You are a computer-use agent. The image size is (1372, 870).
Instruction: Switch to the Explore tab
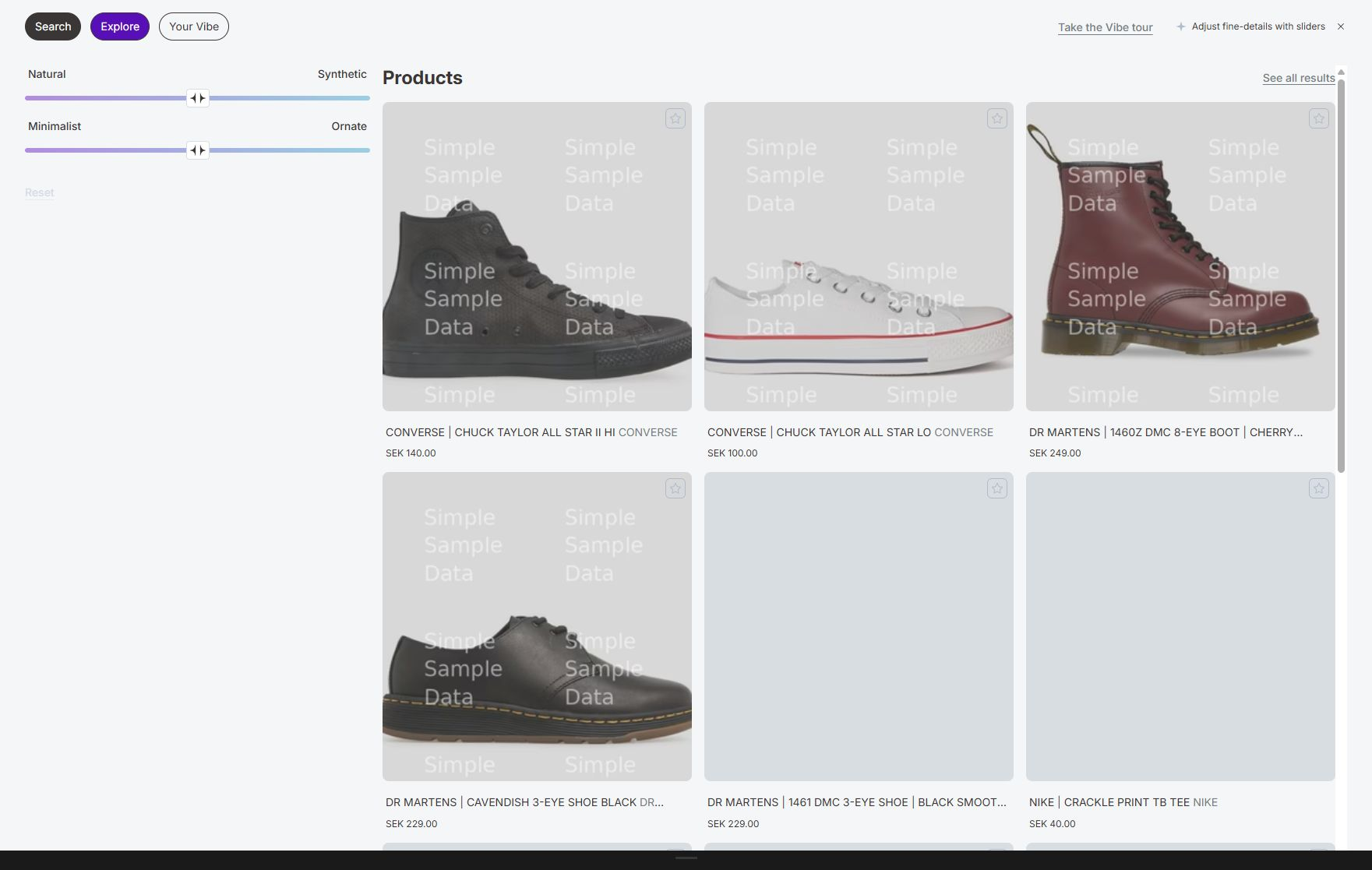coord(120,26)
